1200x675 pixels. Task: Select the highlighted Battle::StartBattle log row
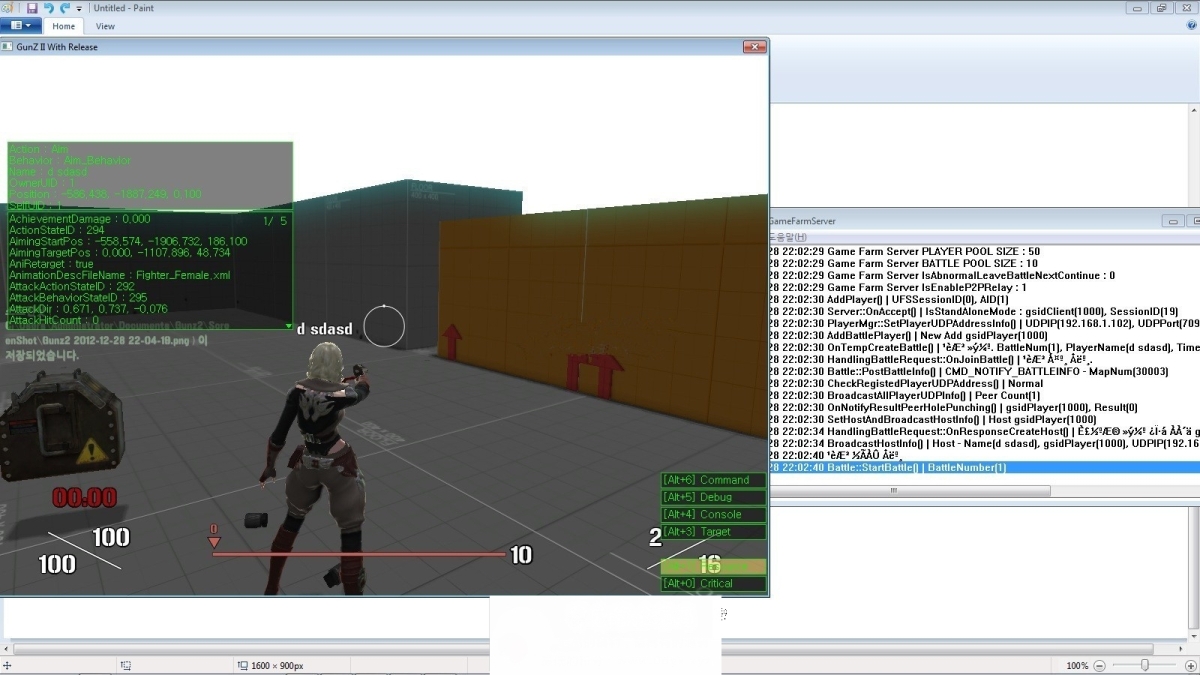pos(984,467)
